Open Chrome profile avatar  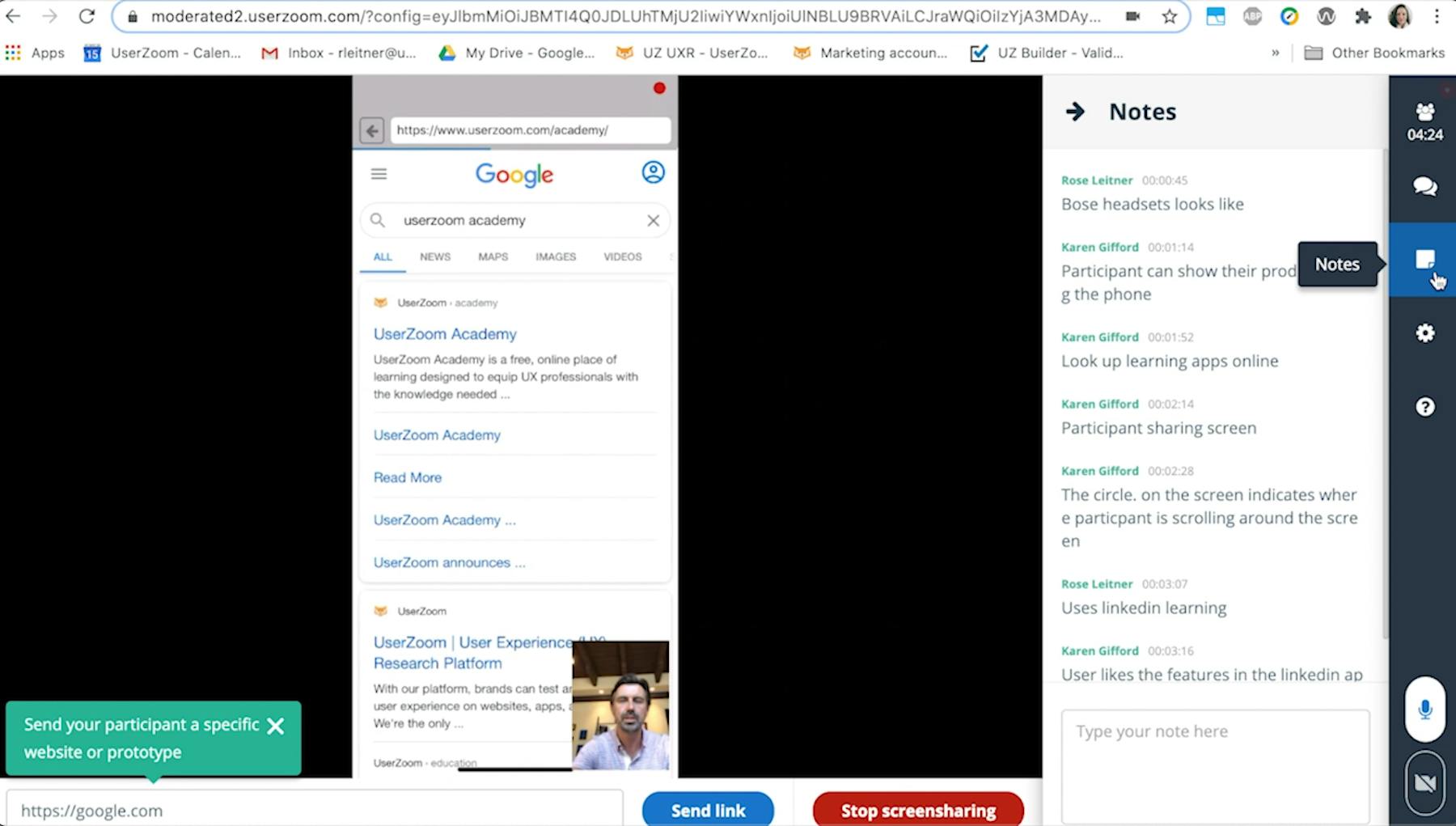coord(1399,16)
